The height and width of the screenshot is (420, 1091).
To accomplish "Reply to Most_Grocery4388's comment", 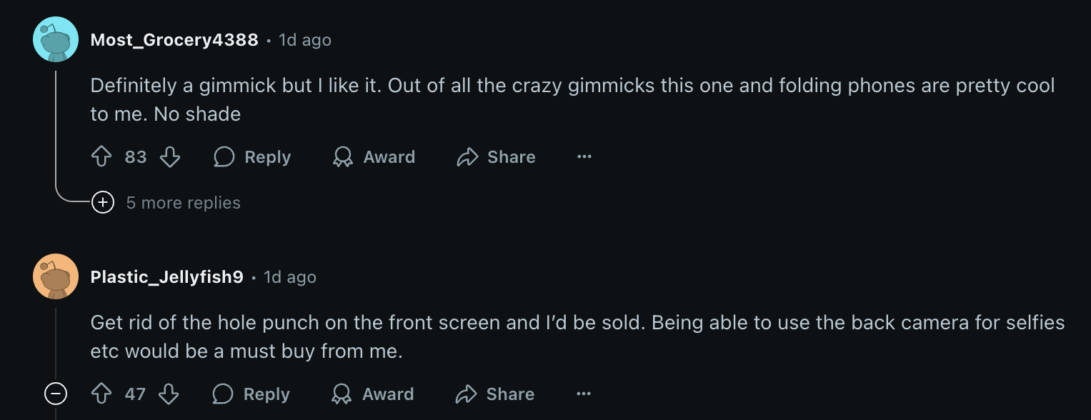I will [252, 157].
